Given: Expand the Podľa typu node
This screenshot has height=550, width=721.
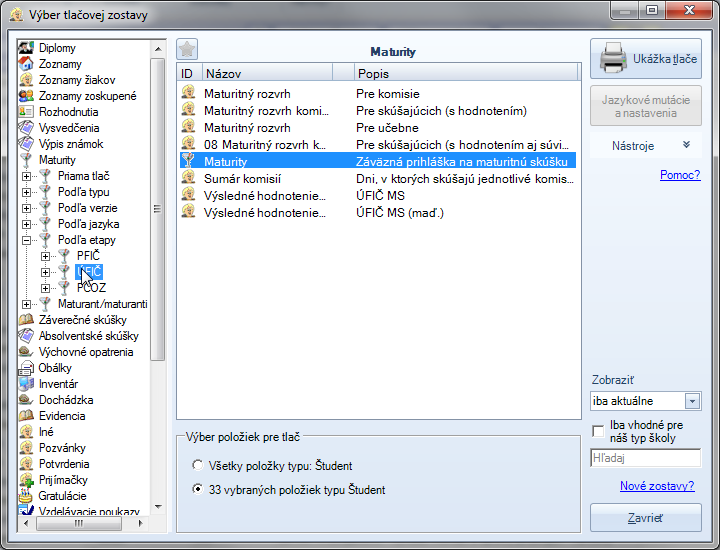Looking at the screenshot, I should click(27, 192).
